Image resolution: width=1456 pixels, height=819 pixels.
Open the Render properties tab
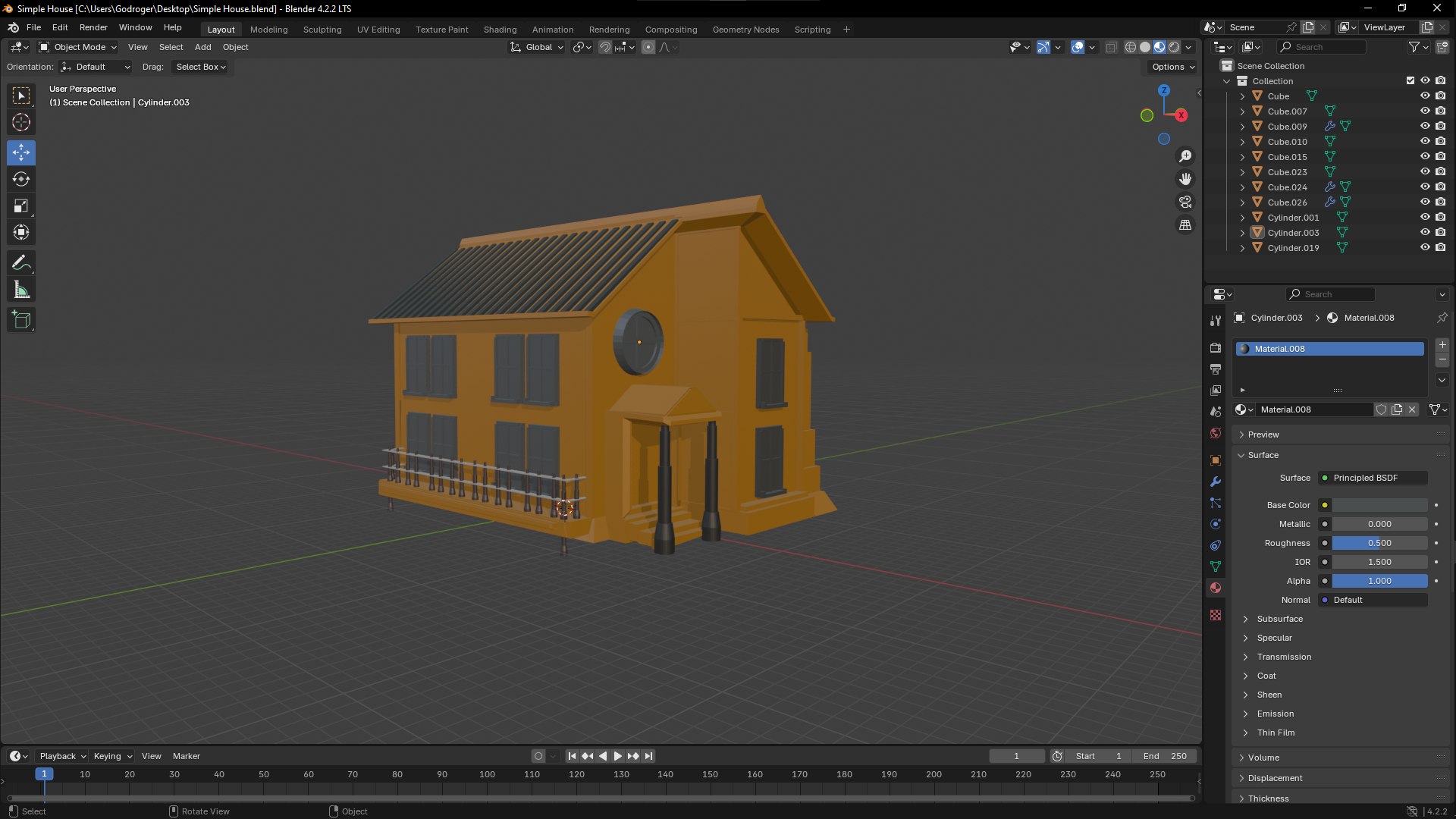pos(1216,347)
